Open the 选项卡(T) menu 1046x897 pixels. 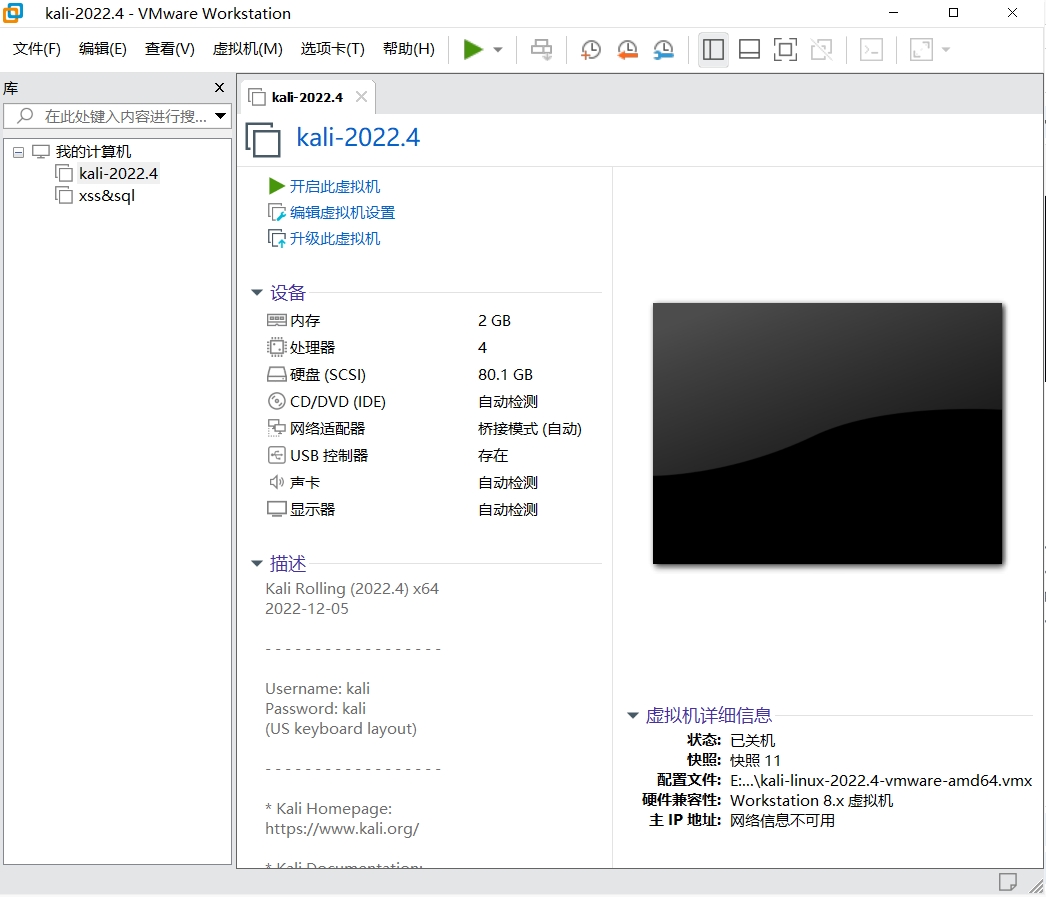point(332,49)
